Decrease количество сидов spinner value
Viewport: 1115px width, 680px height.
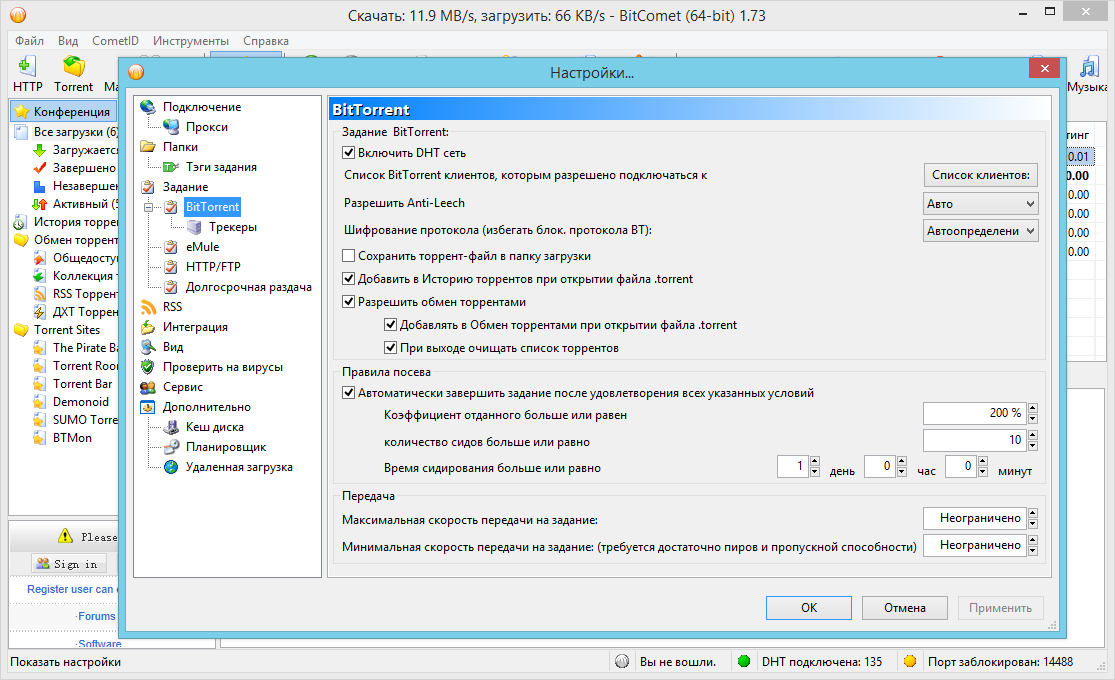1033,446
